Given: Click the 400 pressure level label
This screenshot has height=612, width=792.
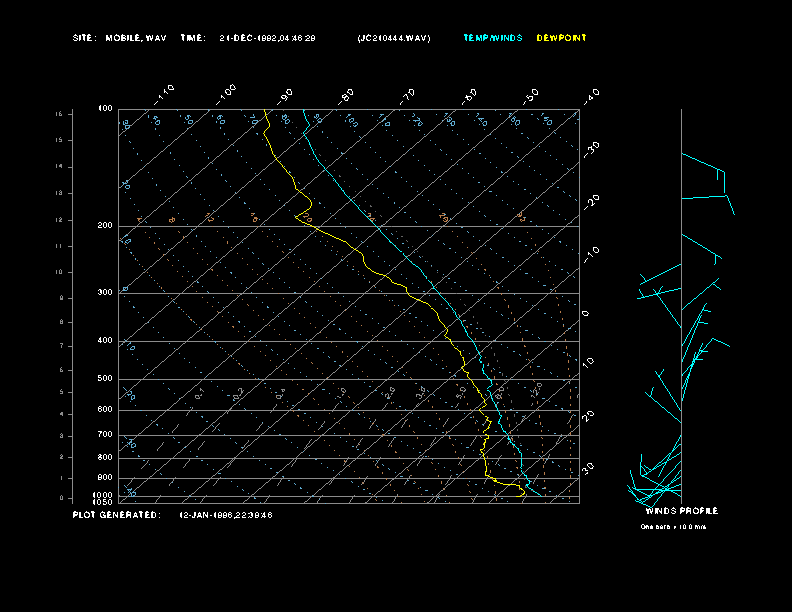Looking at the screenshot, I should tap(105, 340).
